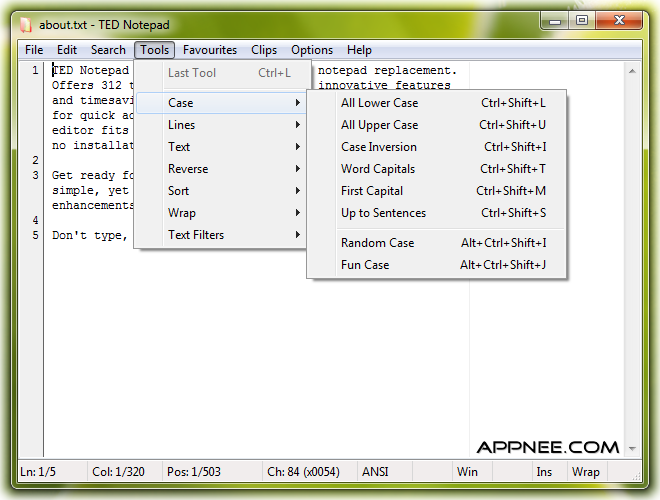Open the File menu

[x=34, y=50]
